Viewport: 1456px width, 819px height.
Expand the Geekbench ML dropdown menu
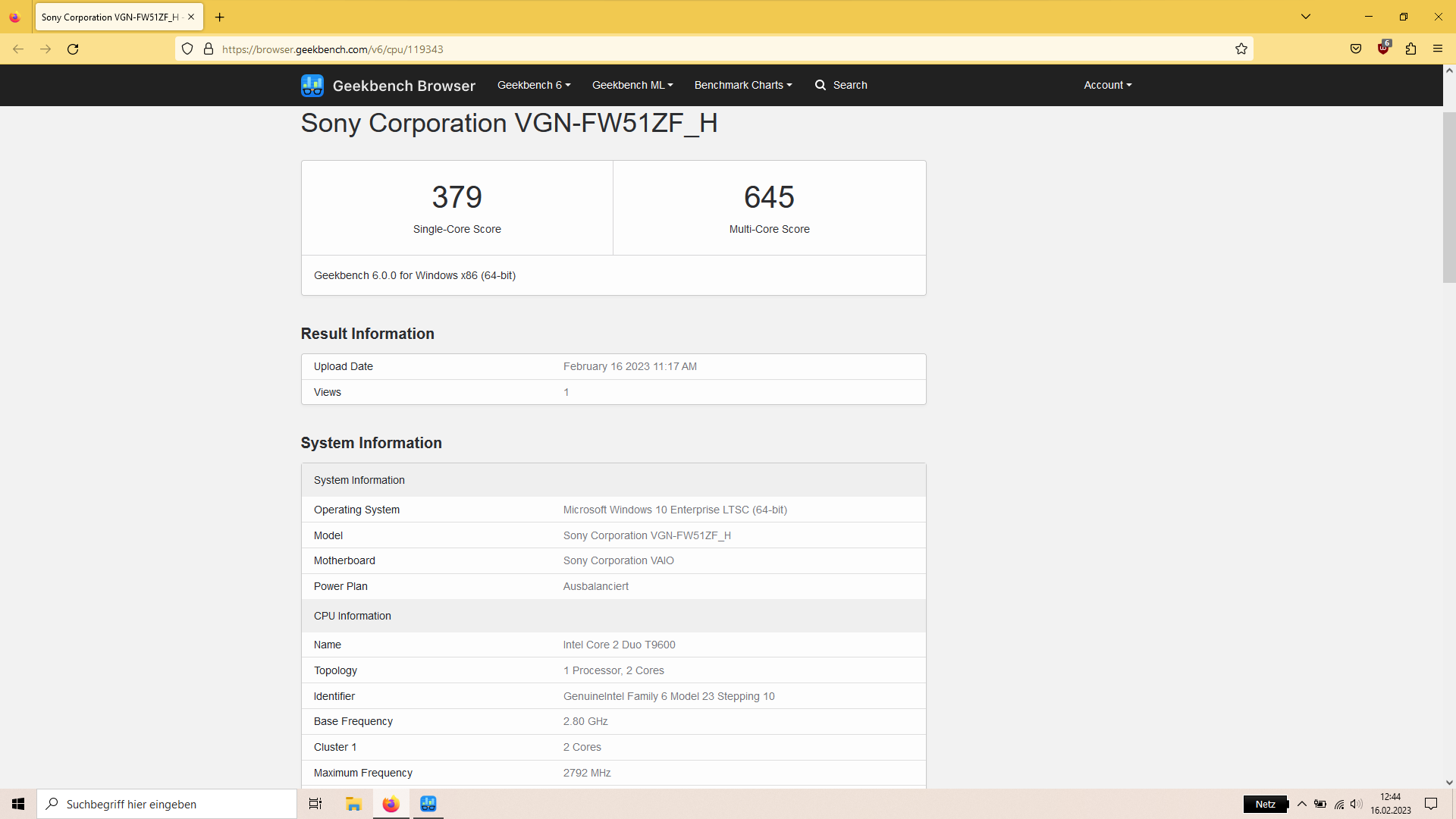(x=632, y=85)
